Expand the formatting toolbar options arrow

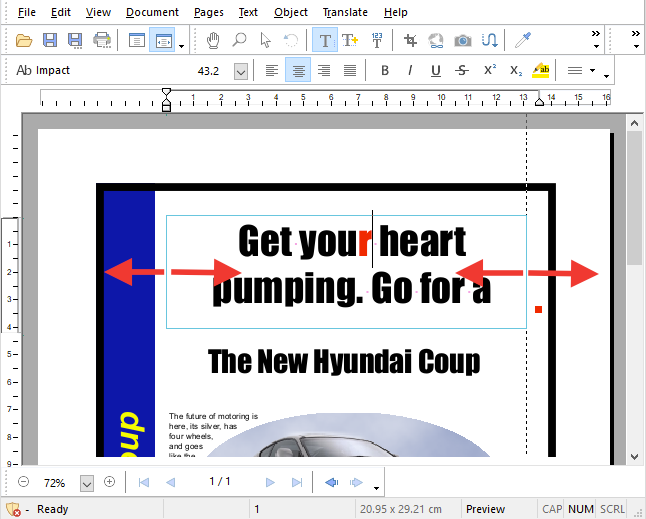[x=606, y=76]
